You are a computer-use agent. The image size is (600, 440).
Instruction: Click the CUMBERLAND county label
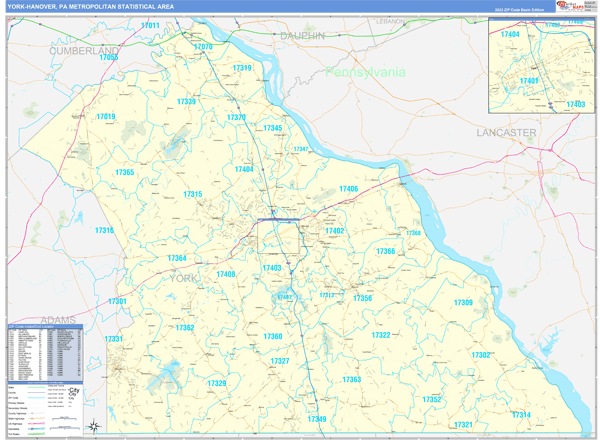coord(85,49)
